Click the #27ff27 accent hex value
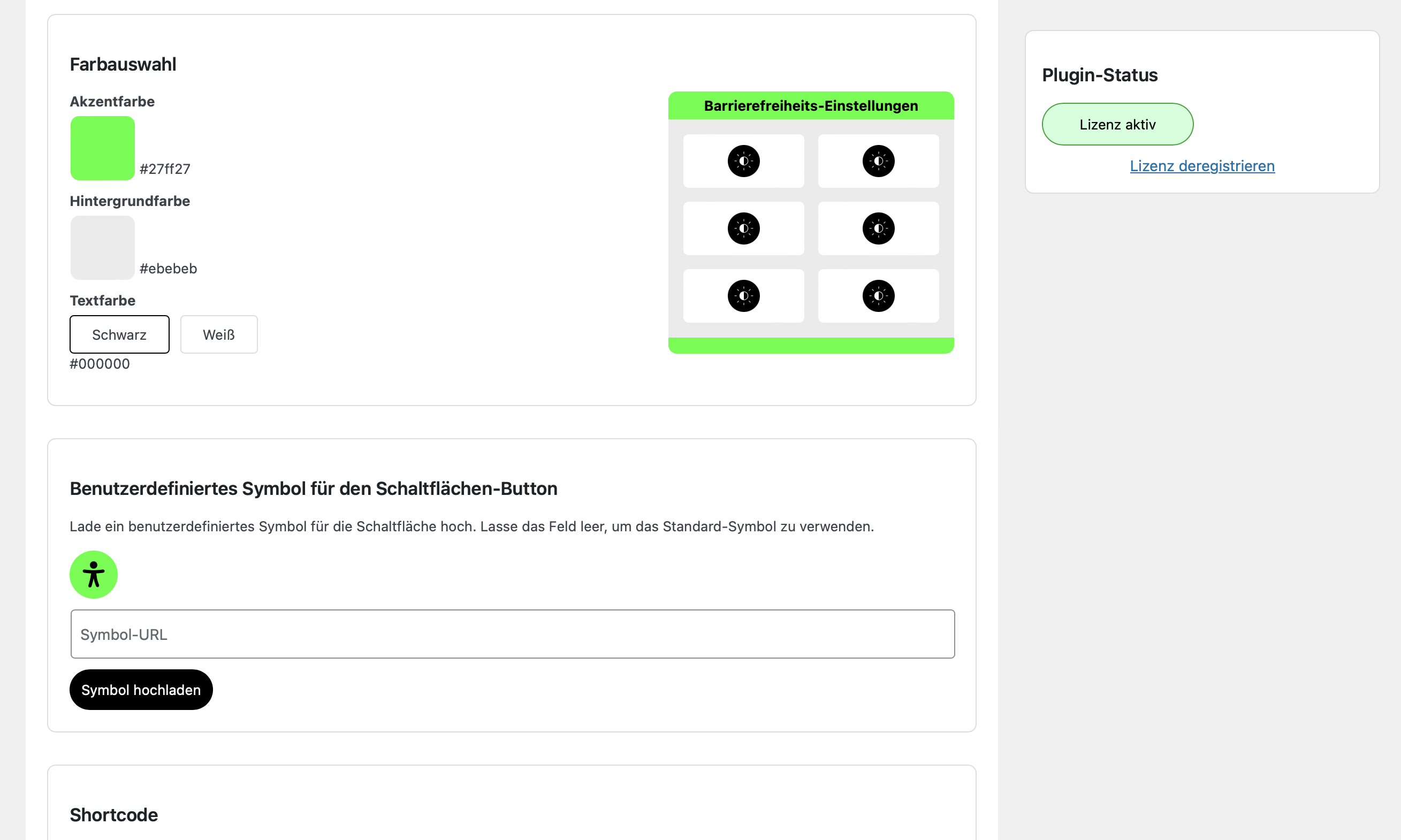1401x840 pixels. coord(165,169)
